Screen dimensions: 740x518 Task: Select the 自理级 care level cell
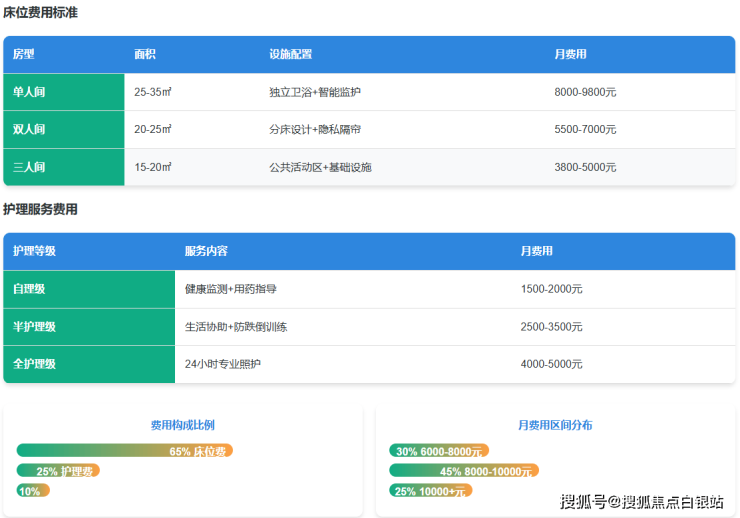29,289
